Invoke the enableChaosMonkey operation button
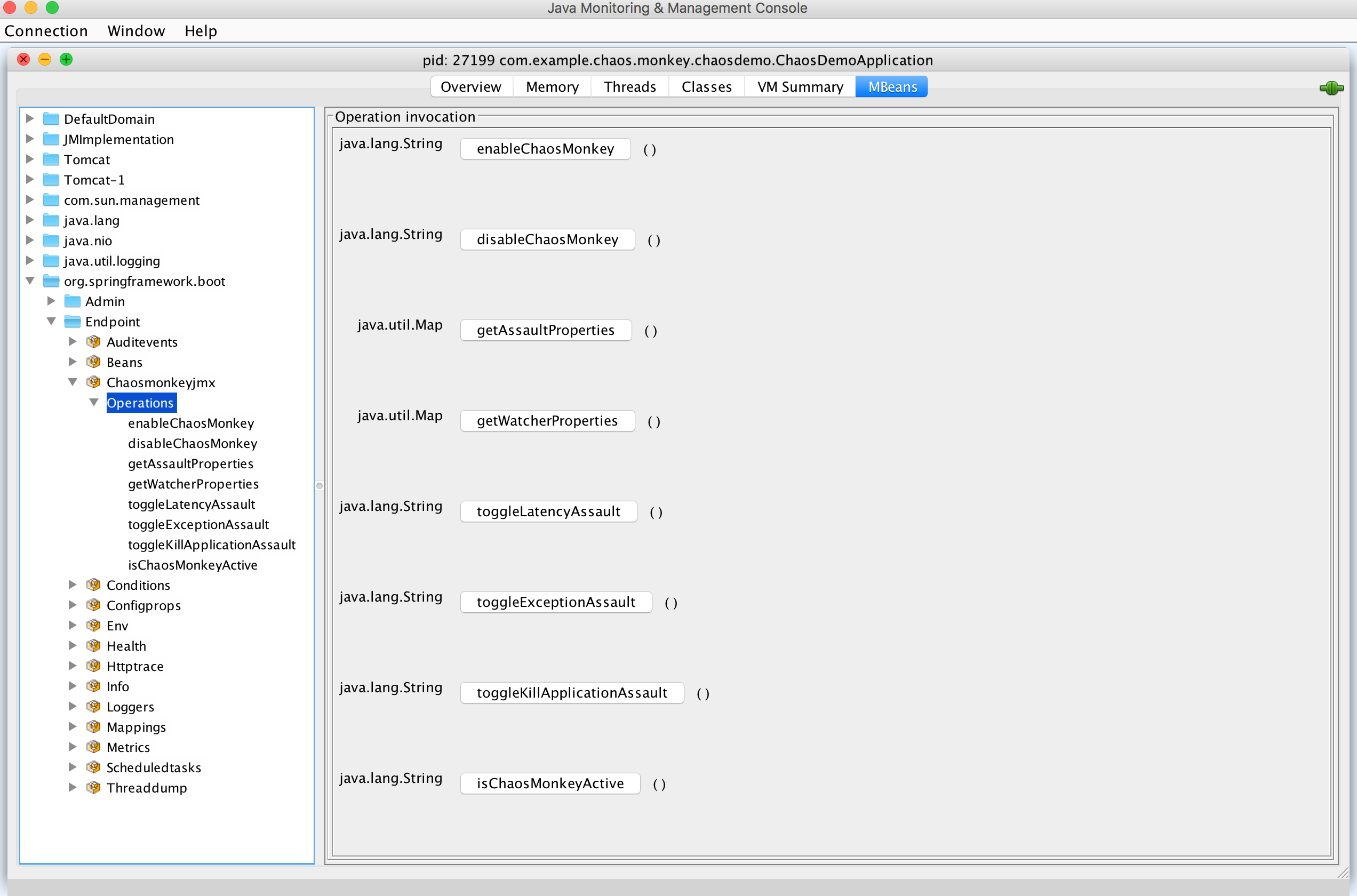Screen dimensions: 1357x896 point(545,149)
